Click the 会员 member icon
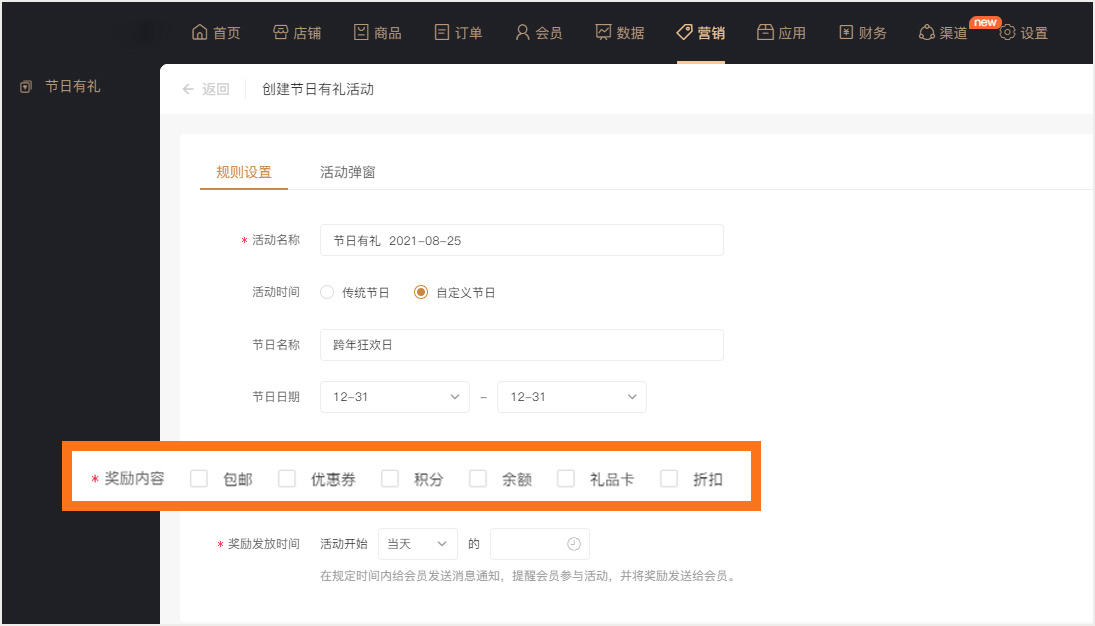Image resolution: width=1095 pixels, height=626 pixels. coord(522,32)
